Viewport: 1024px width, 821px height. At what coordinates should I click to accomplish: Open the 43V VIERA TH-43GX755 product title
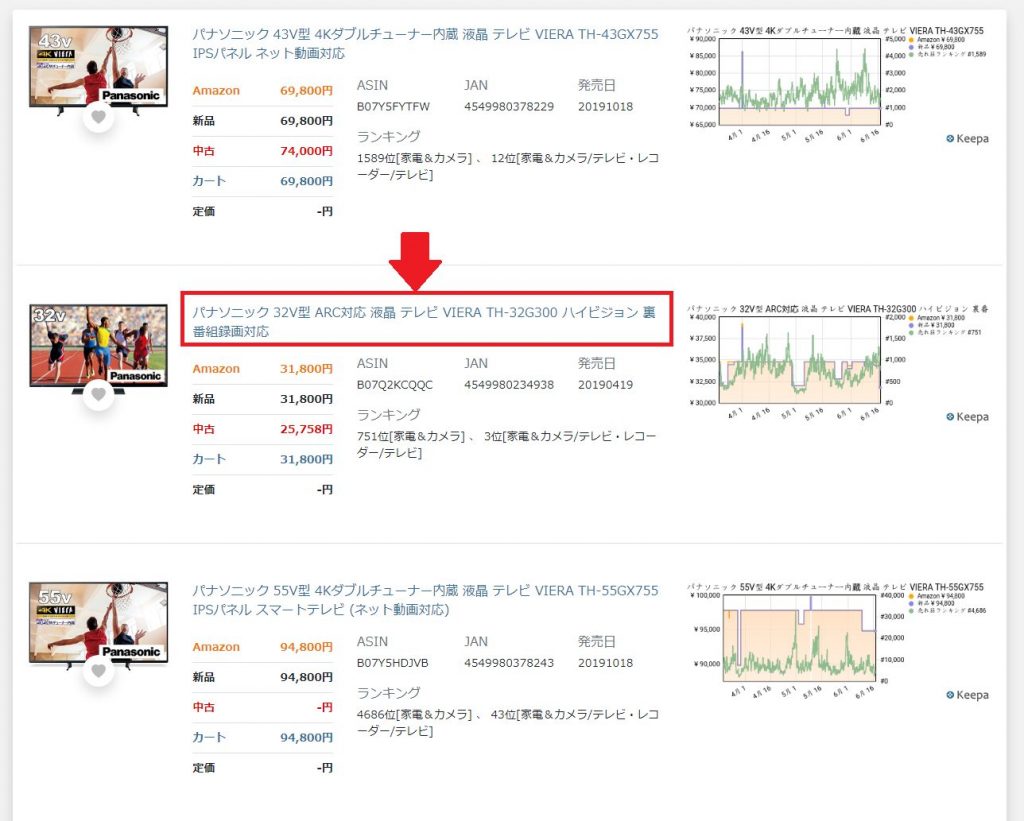[x=425, y=44]
